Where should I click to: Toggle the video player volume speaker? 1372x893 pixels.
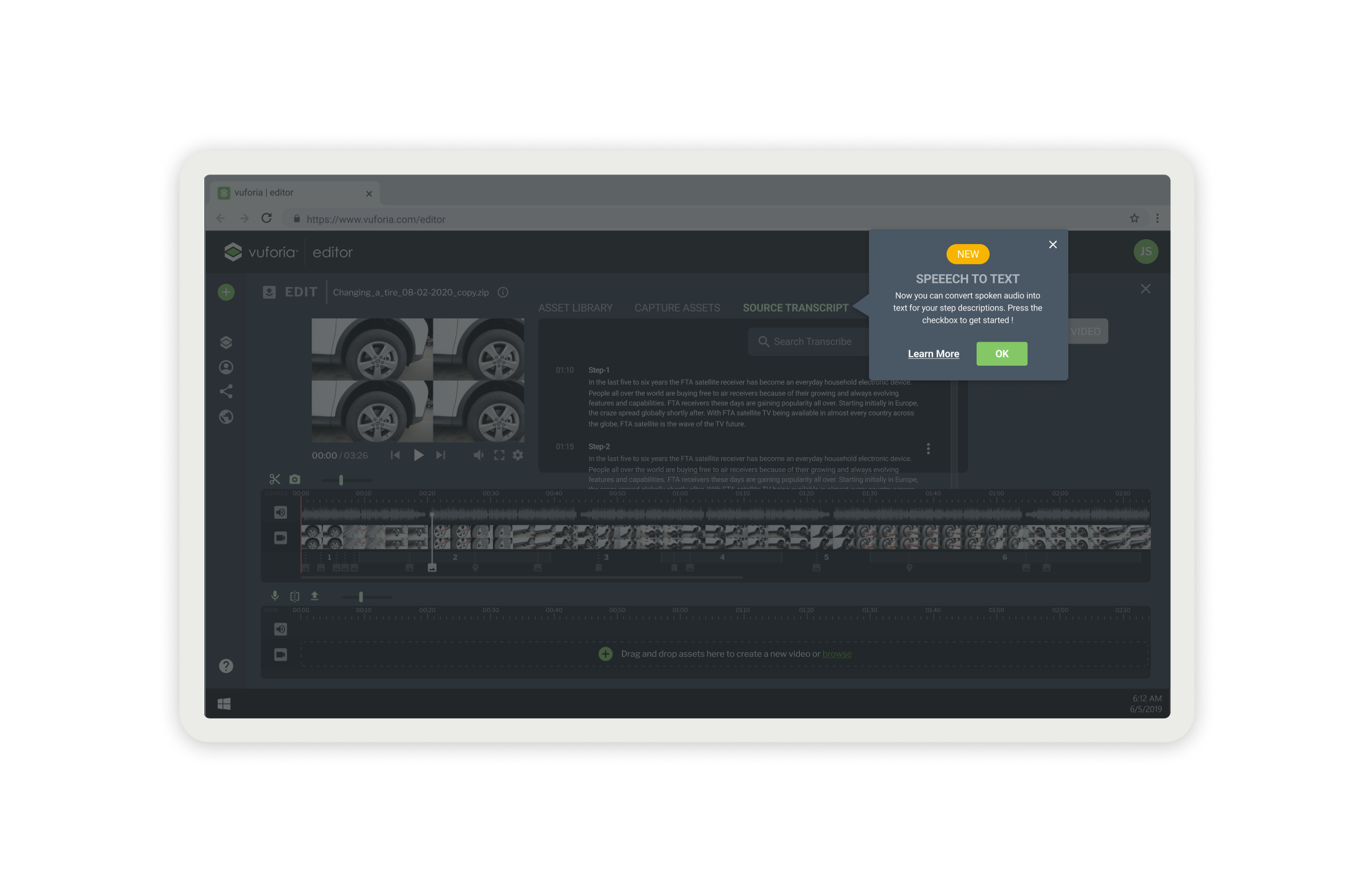pyautogui.click(x=478, y=455)
